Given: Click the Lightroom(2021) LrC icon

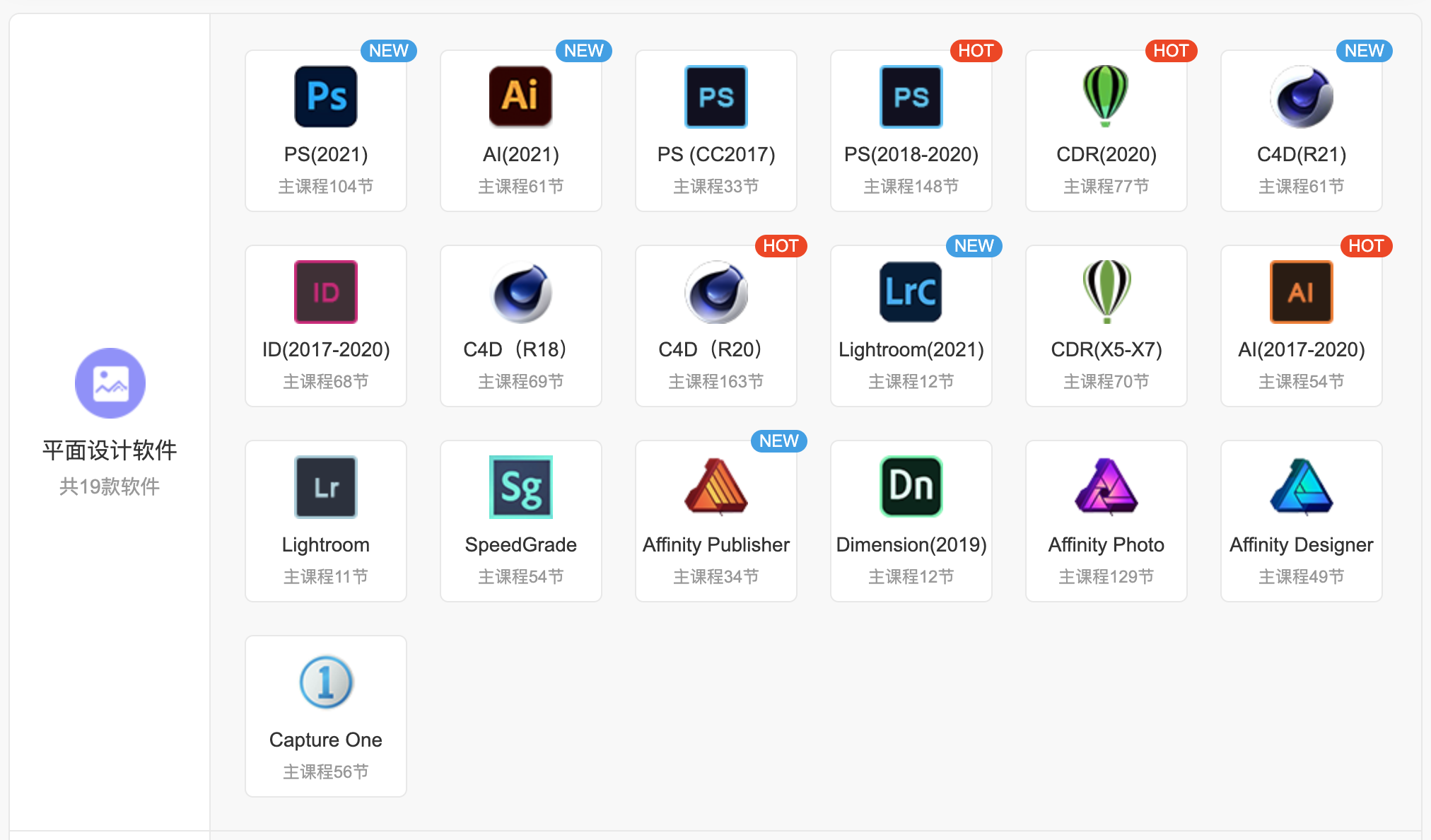Looking at the screenshot, I should [911, 292].
